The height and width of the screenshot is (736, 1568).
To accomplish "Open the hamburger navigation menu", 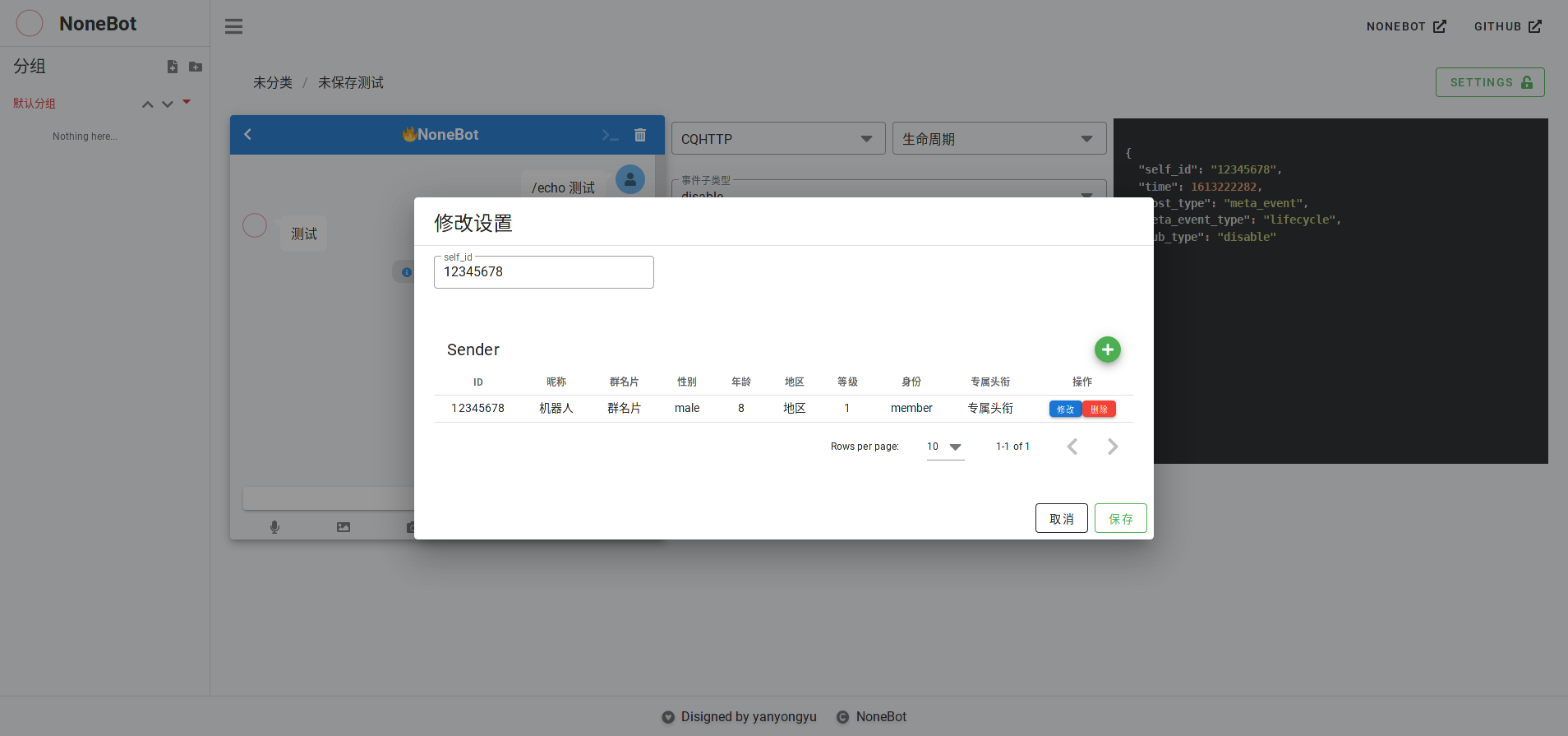I will coord(233,26).
